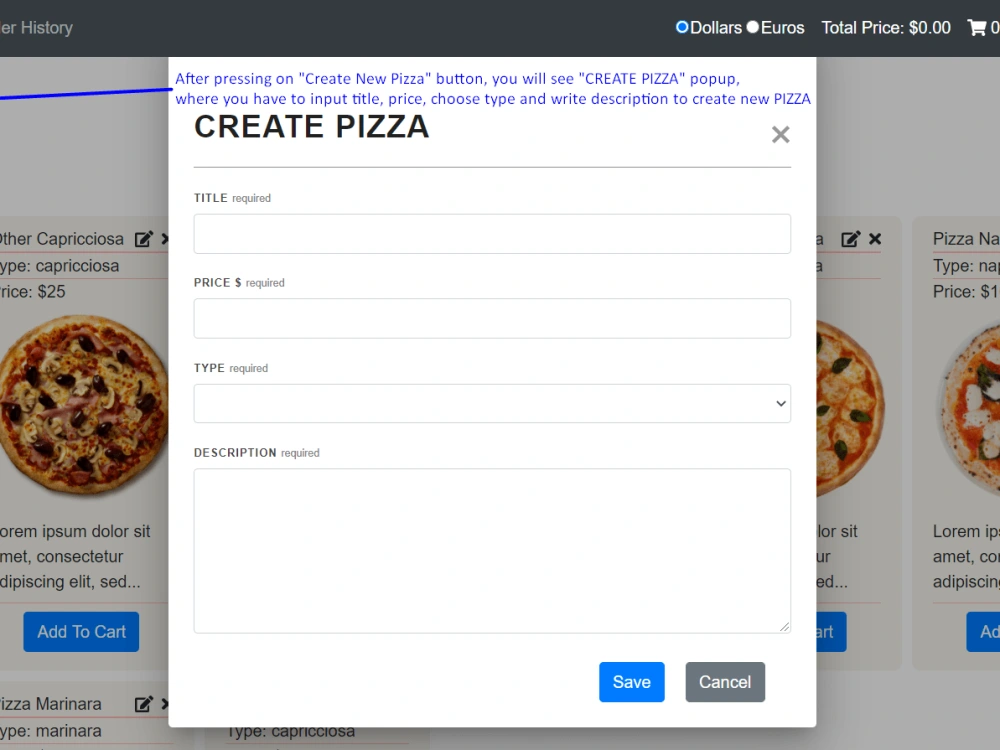Edit the Other Capricciosa pizza
Screen dimensions: 1000x750
(x=143, y=239)
